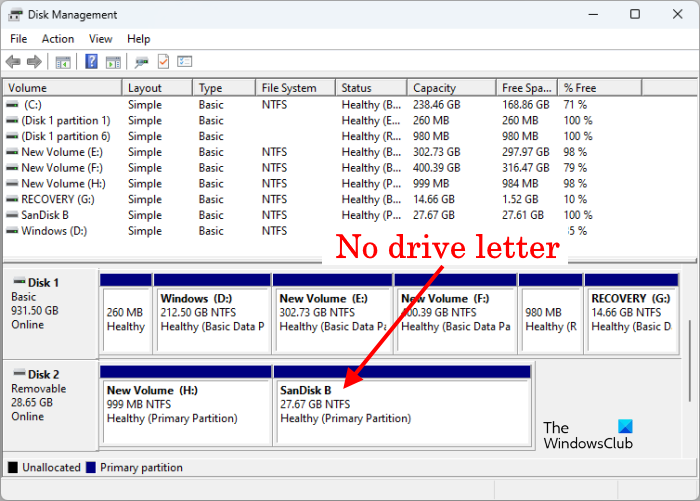Click the Back arrow toolbar icon
This screenshot has height=501, width=700.
click(x=13, y=62)
